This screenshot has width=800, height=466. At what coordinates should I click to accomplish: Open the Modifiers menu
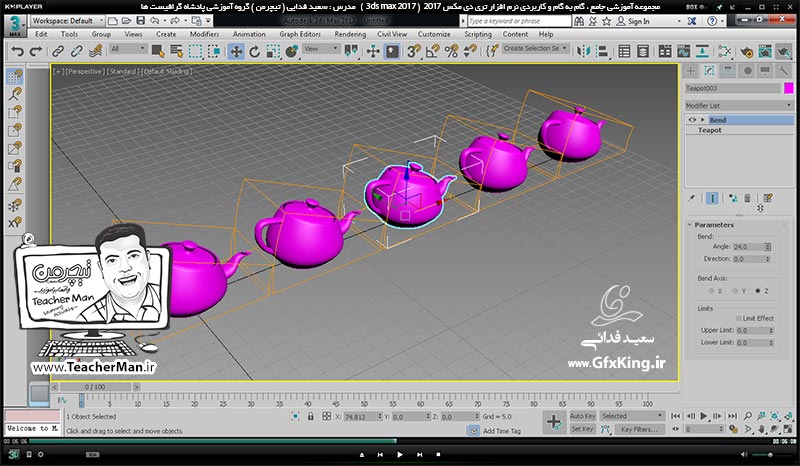tap(204, 34)
